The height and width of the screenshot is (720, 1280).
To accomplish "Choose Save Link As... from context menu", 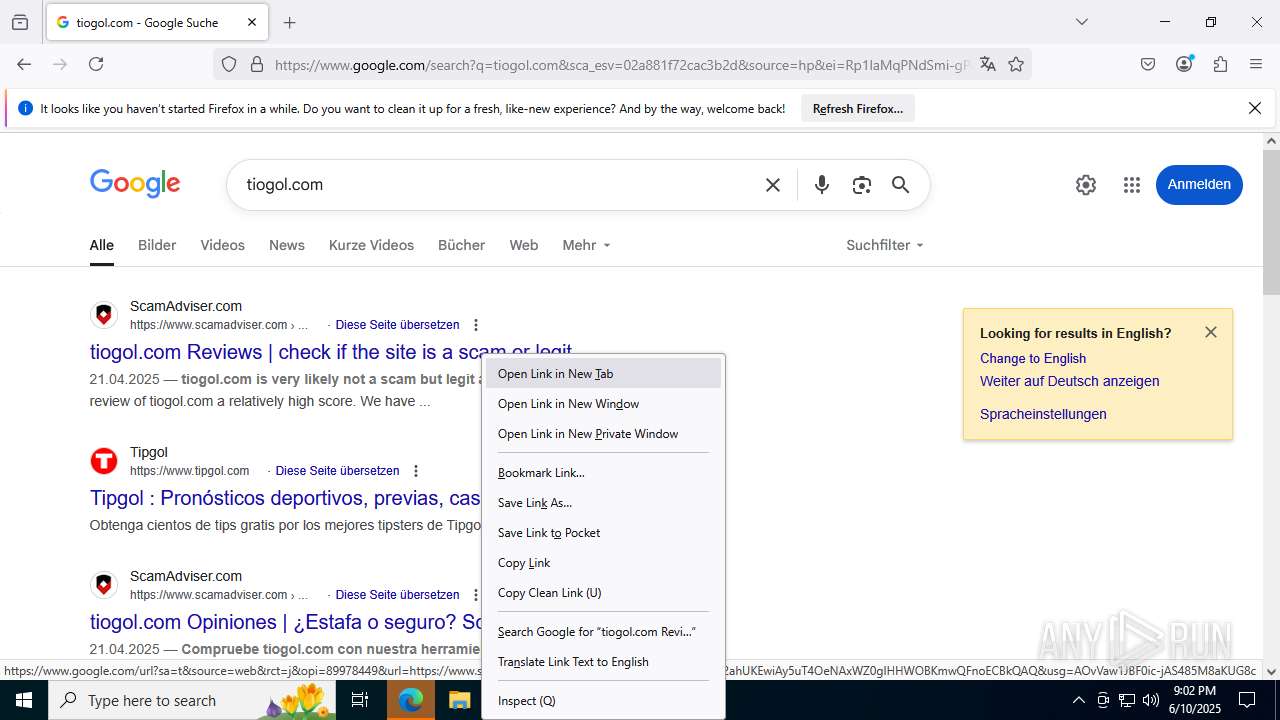I will click(x=603, y=503).
